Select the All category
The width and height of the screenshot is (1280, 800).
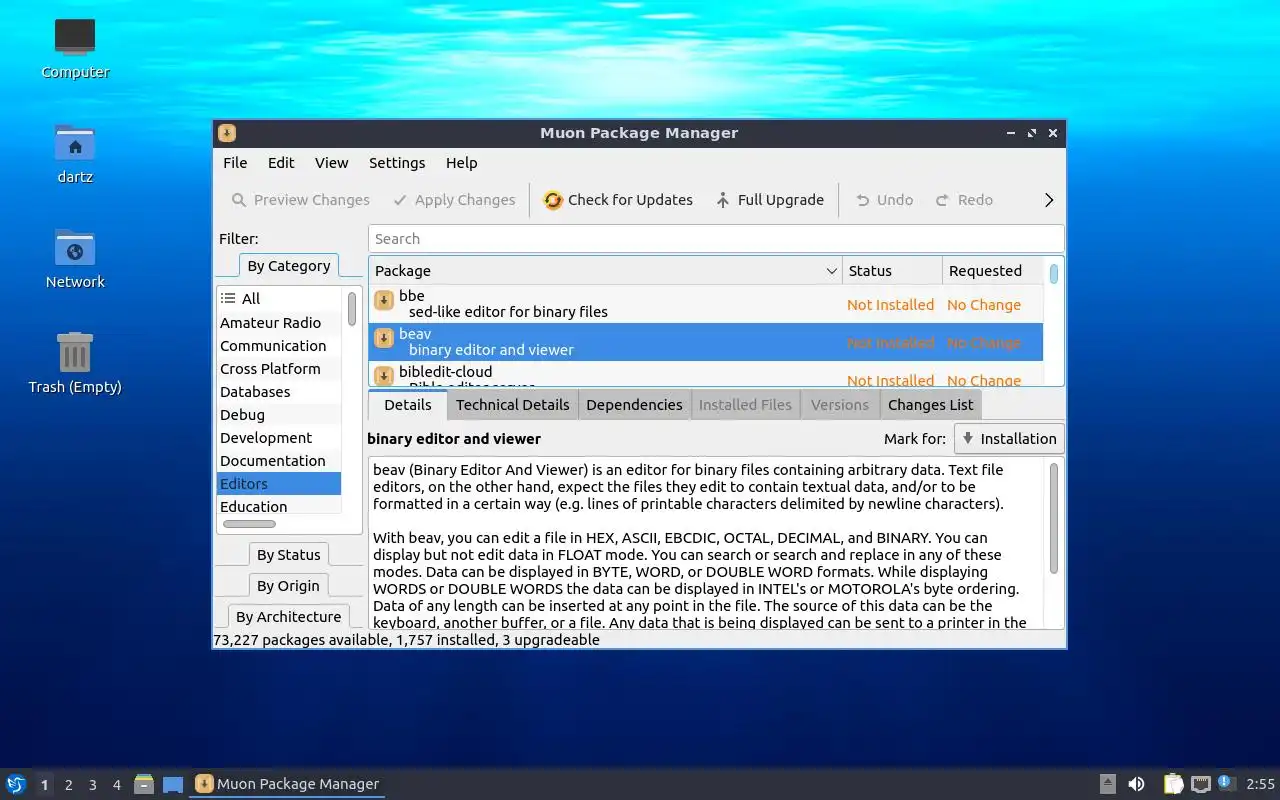(280, 299)
